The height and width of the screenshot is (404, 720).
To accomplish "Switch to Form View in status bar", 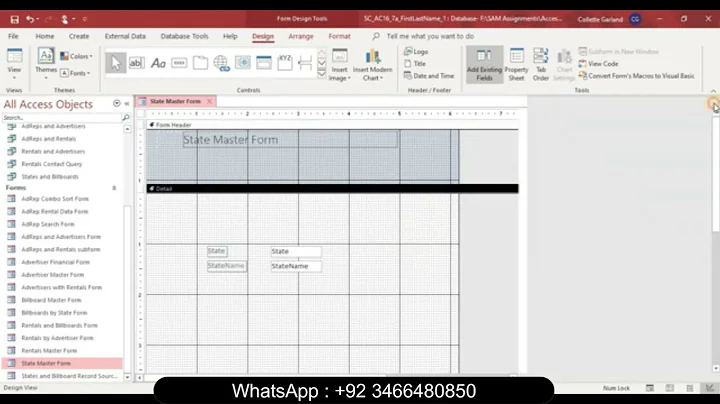I will point(650,388).
